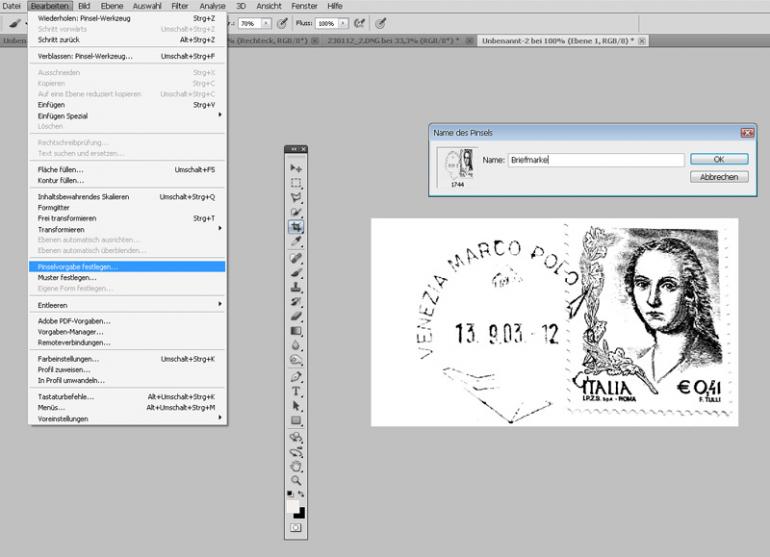Click Abbrechen in the brush name dialog
Screen dimensions: 770x557
click(719, 177)
